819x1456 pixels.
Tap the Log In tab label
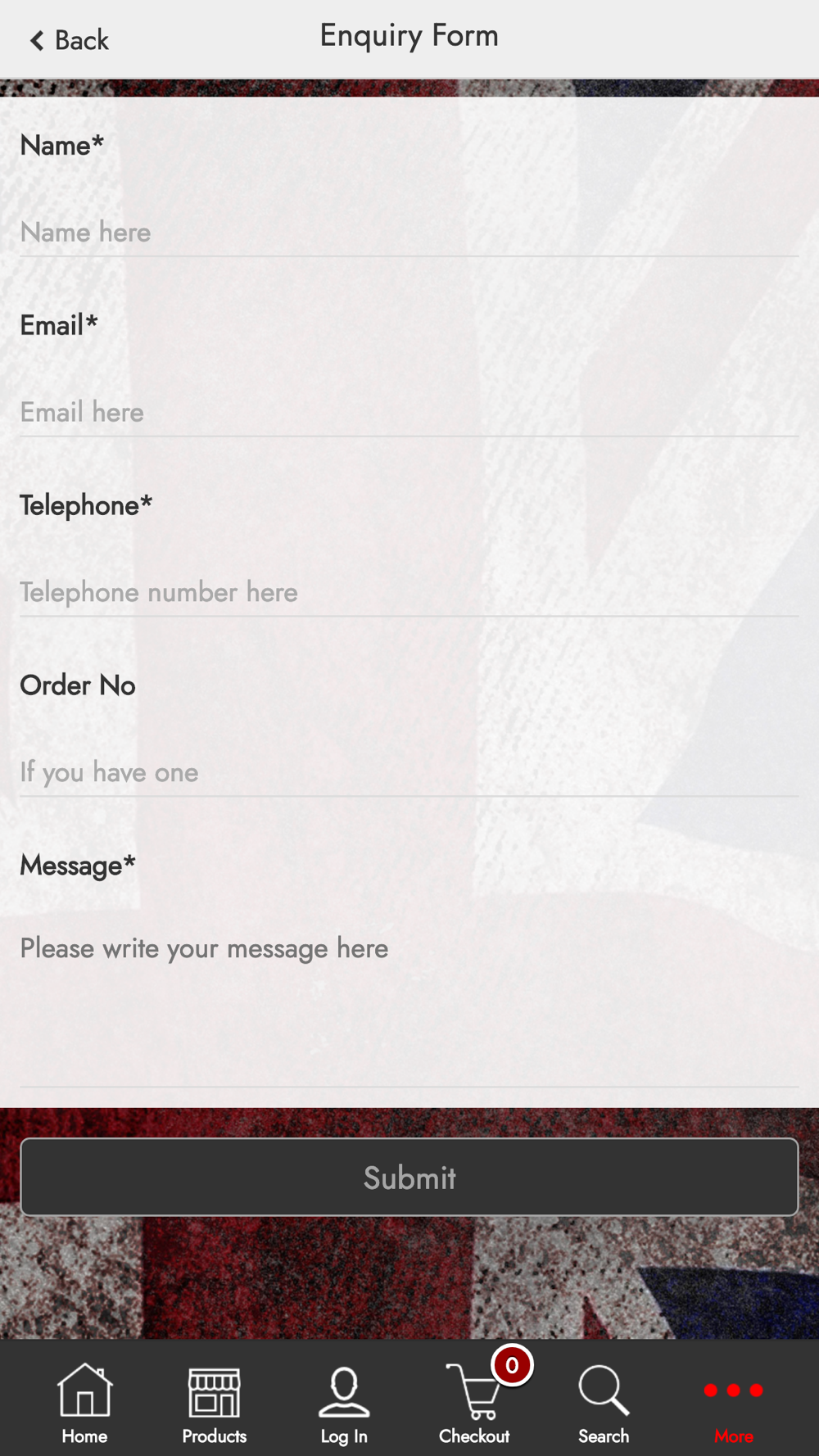coord(344,1437)
